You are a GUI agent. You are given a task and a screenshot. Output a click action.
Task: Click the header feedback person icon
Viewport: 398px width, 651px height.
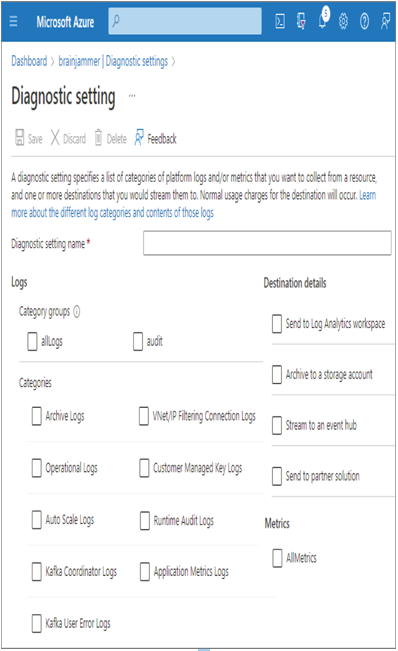[386, 21]
